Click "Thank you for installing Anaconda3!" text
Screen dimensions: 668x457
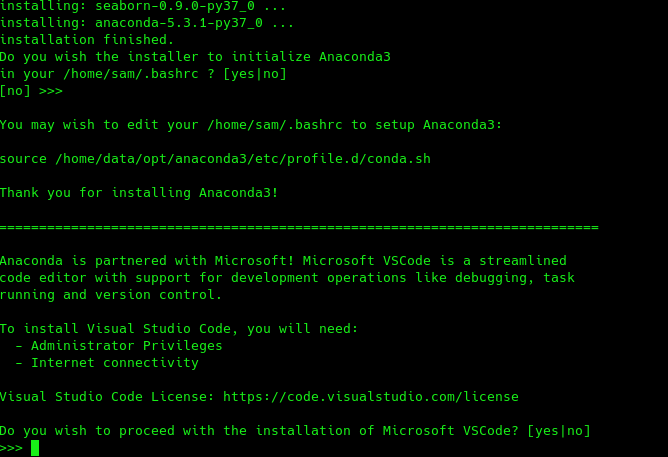[x=139, y=193]
